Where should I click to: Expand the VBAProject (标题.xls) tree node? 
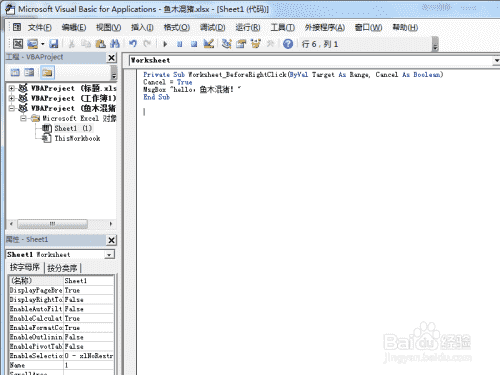(x=12, y=88)
